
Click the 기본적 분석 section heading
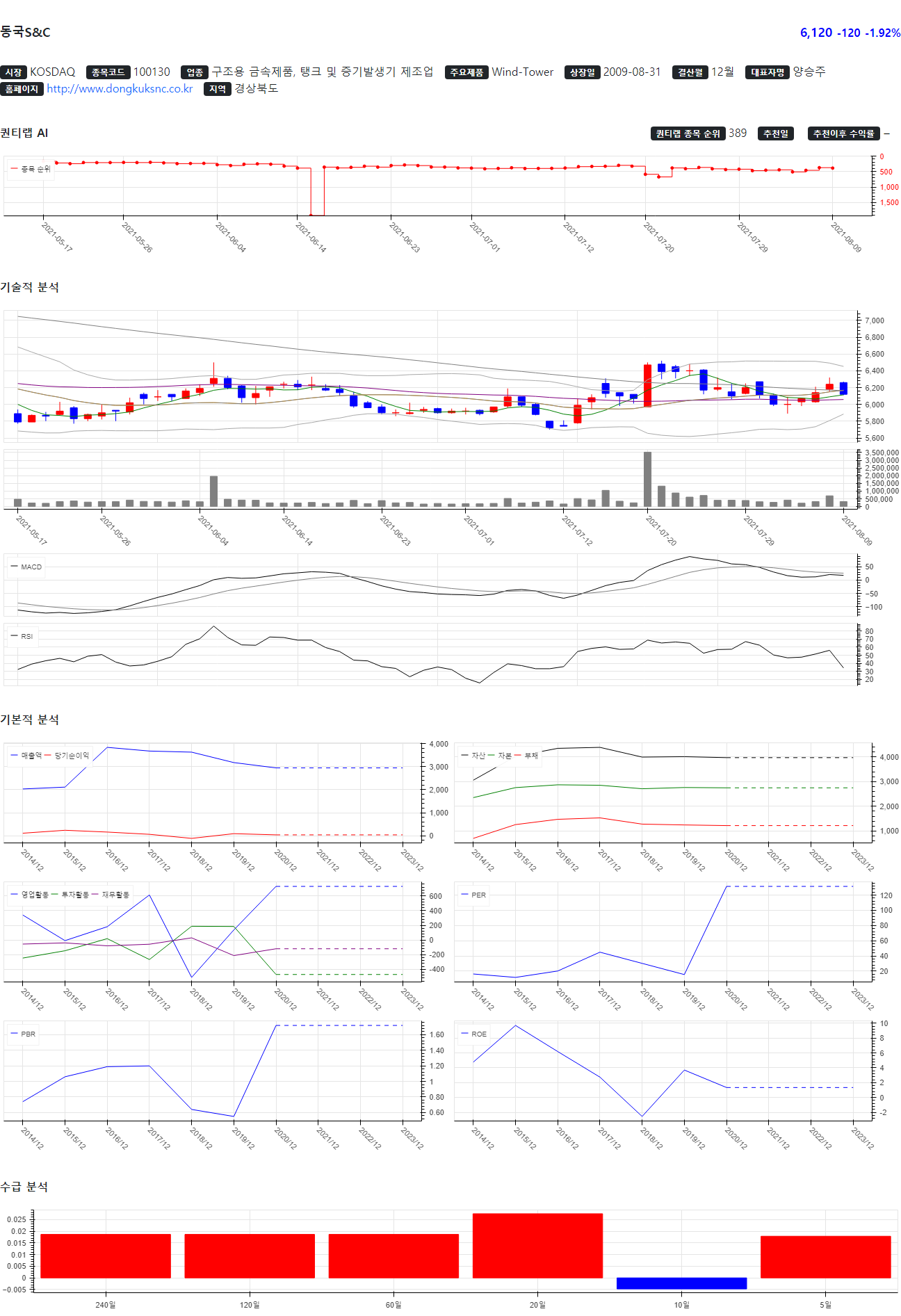pos(30,720)
